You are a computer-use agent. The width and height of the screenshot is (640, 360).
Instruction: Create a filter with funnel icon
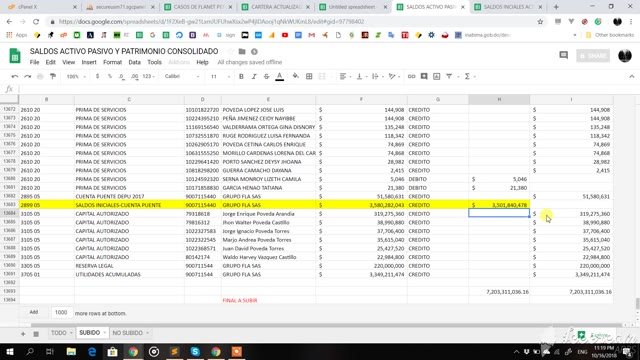coord(449,76)
